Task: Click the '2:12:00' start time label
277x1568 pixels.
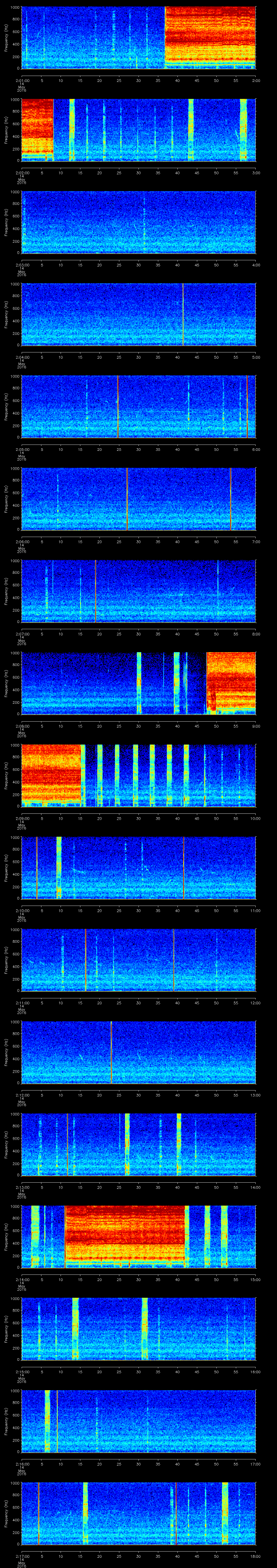Action: (x=22, y=1095)
